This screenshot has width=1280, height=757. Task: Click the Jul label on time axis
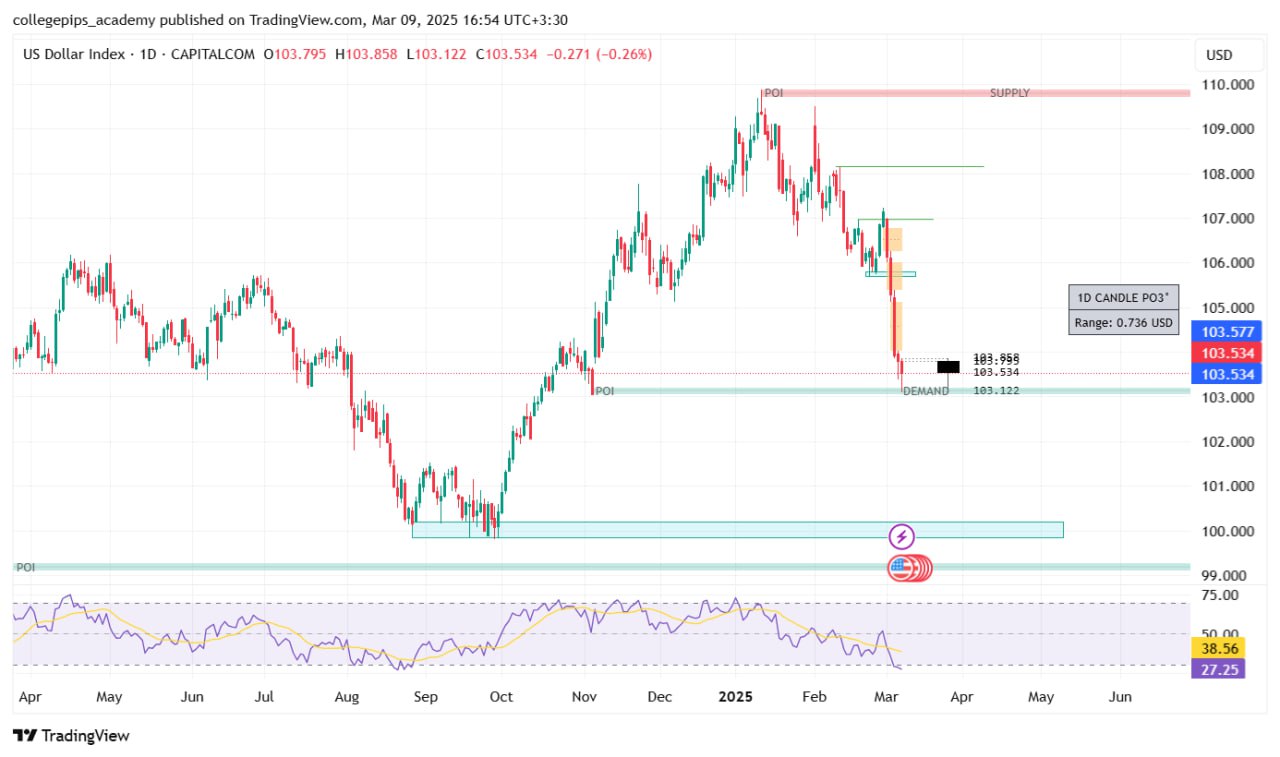[x=265, y=697]
